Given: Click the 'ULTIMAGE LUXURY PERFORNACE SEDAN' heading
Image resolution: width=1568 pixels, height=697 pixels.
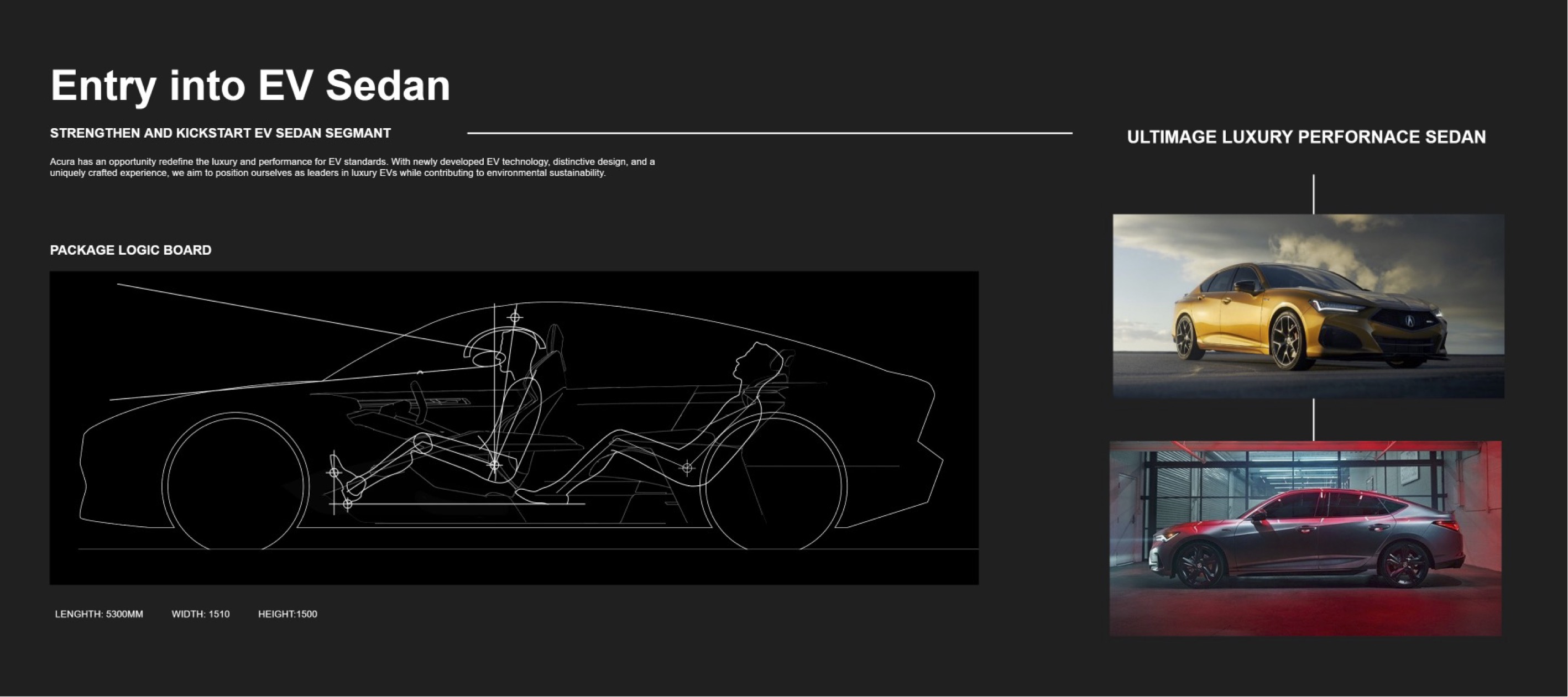Looking at the screenshot, I should [1306, 137].
